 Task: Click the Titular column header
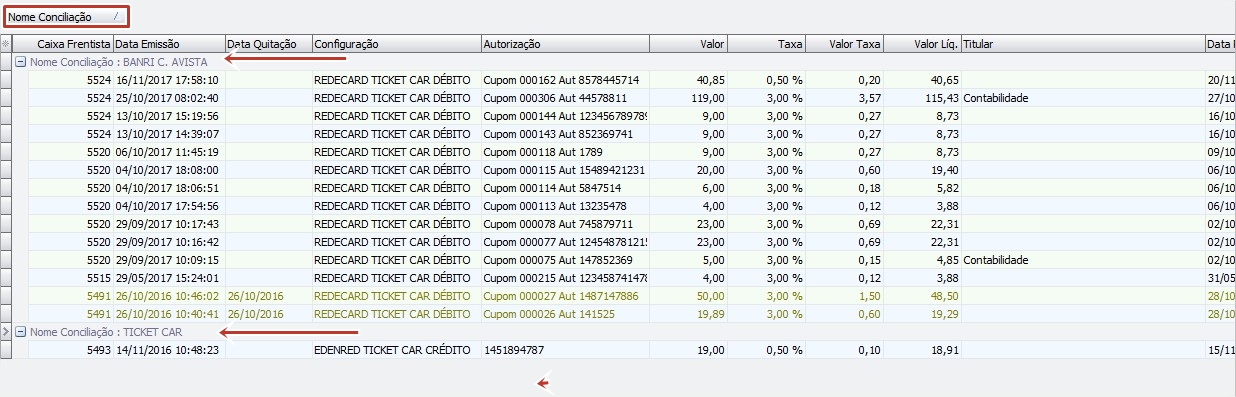click(1083, 44)
